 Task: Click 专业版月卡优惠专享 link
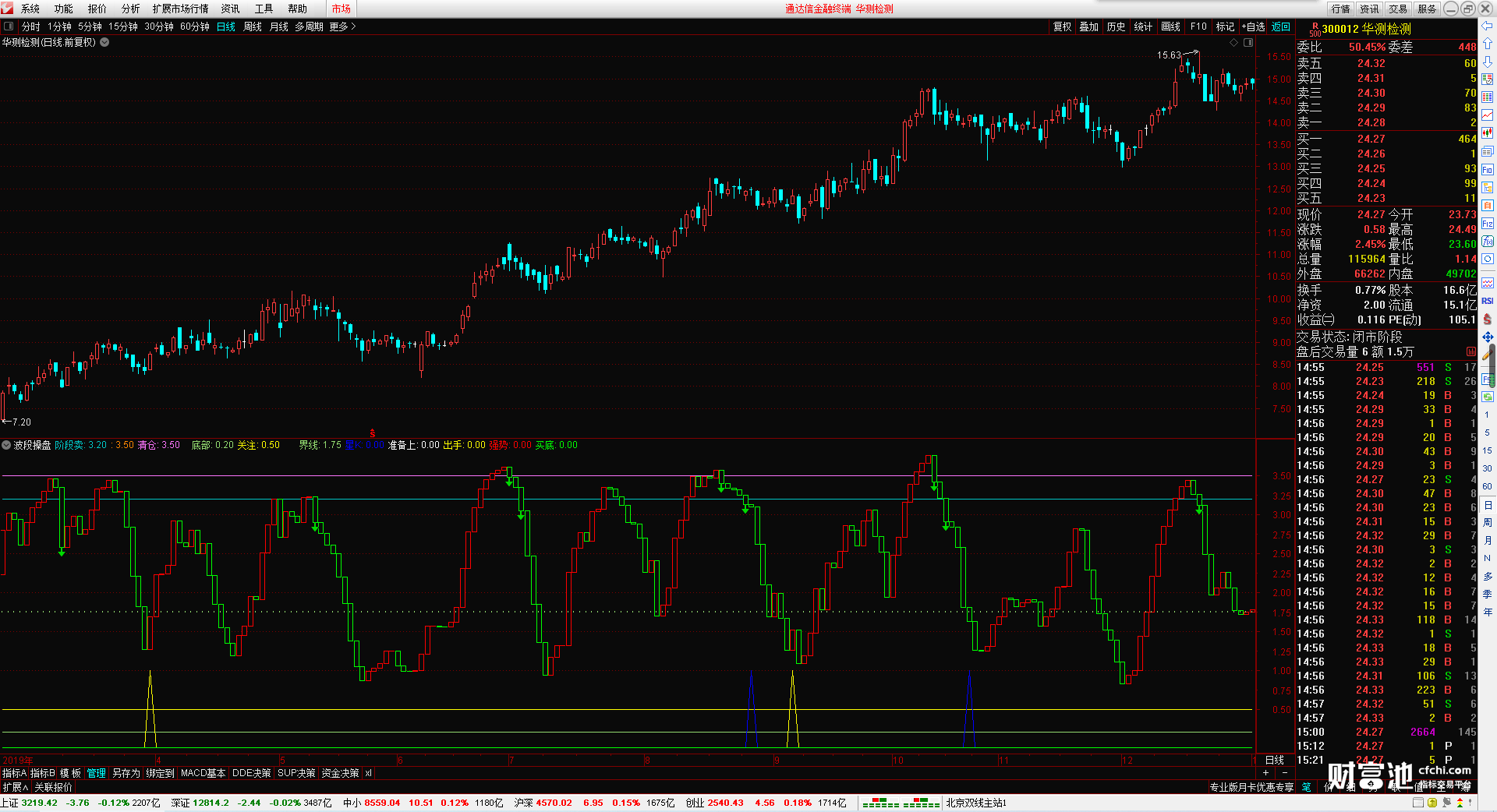point(1251,787)
